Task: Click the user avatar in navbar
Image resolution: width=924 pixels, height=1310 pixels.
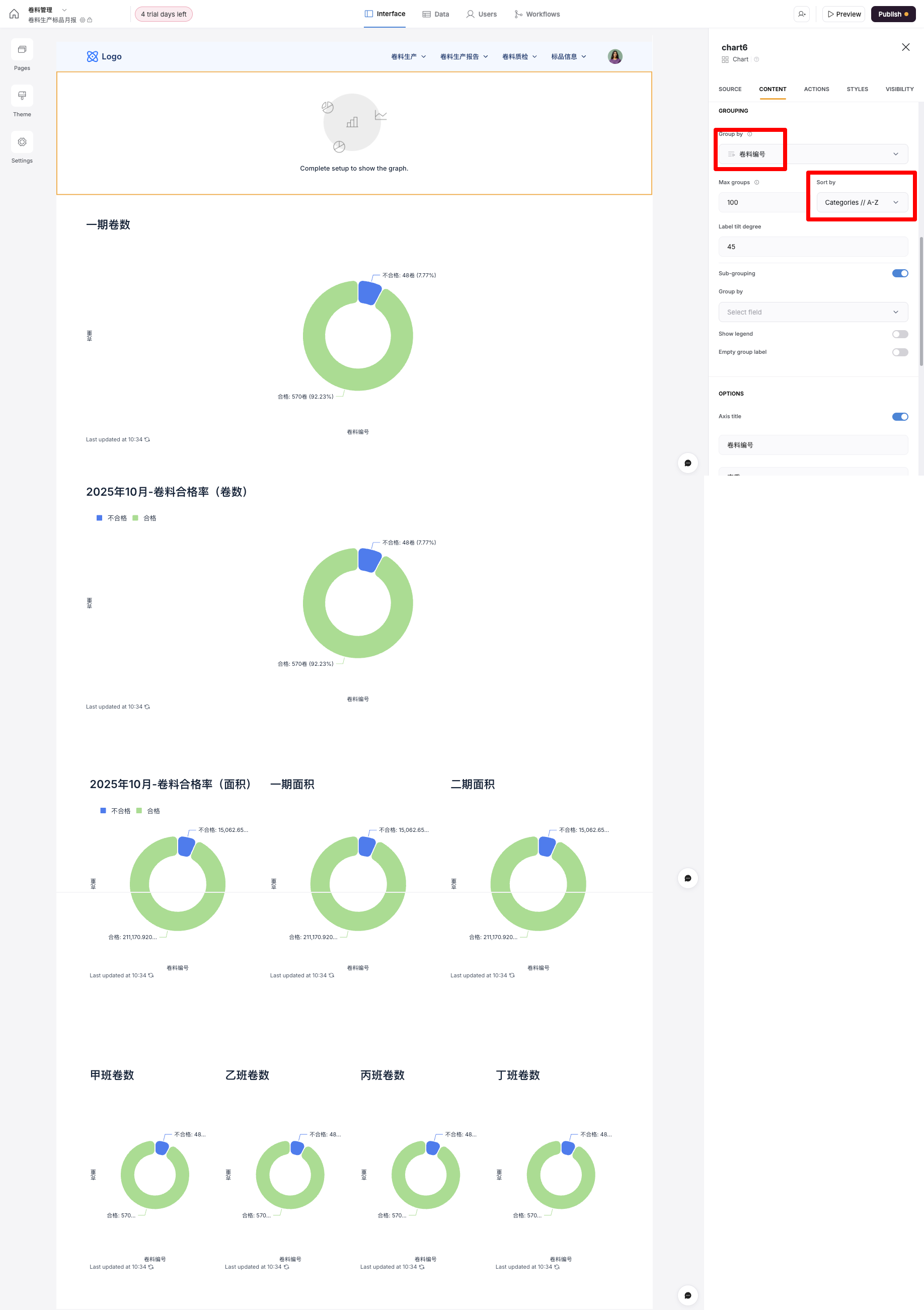Action: click(614, 56)
